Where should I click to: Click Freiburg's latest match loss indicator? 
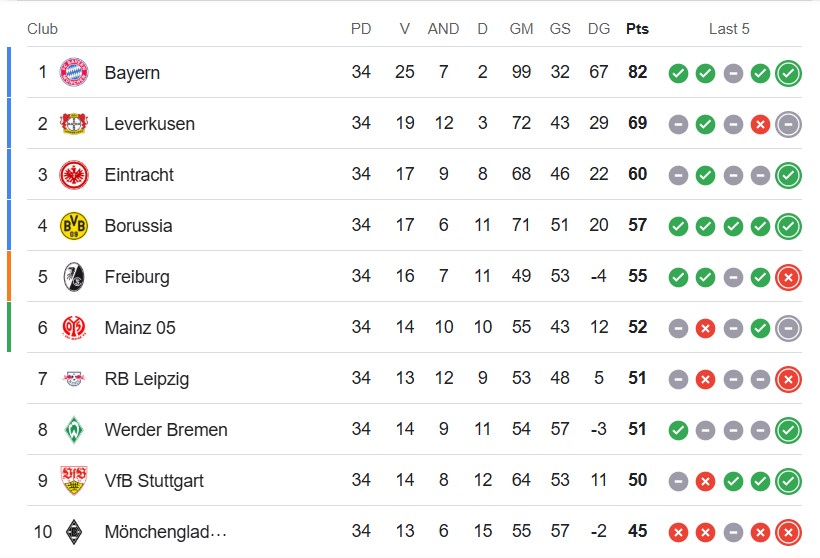[788, 277]
